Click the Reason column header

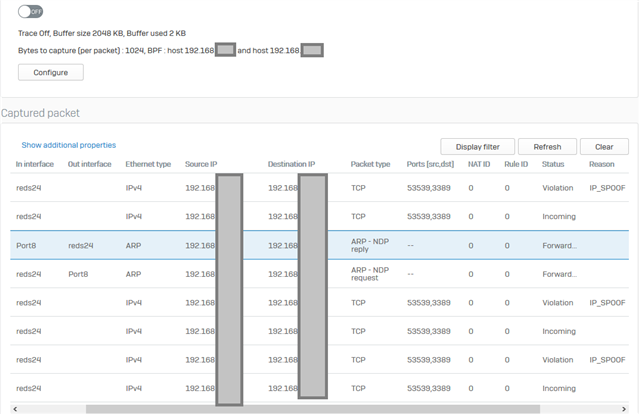pos(602,164)
